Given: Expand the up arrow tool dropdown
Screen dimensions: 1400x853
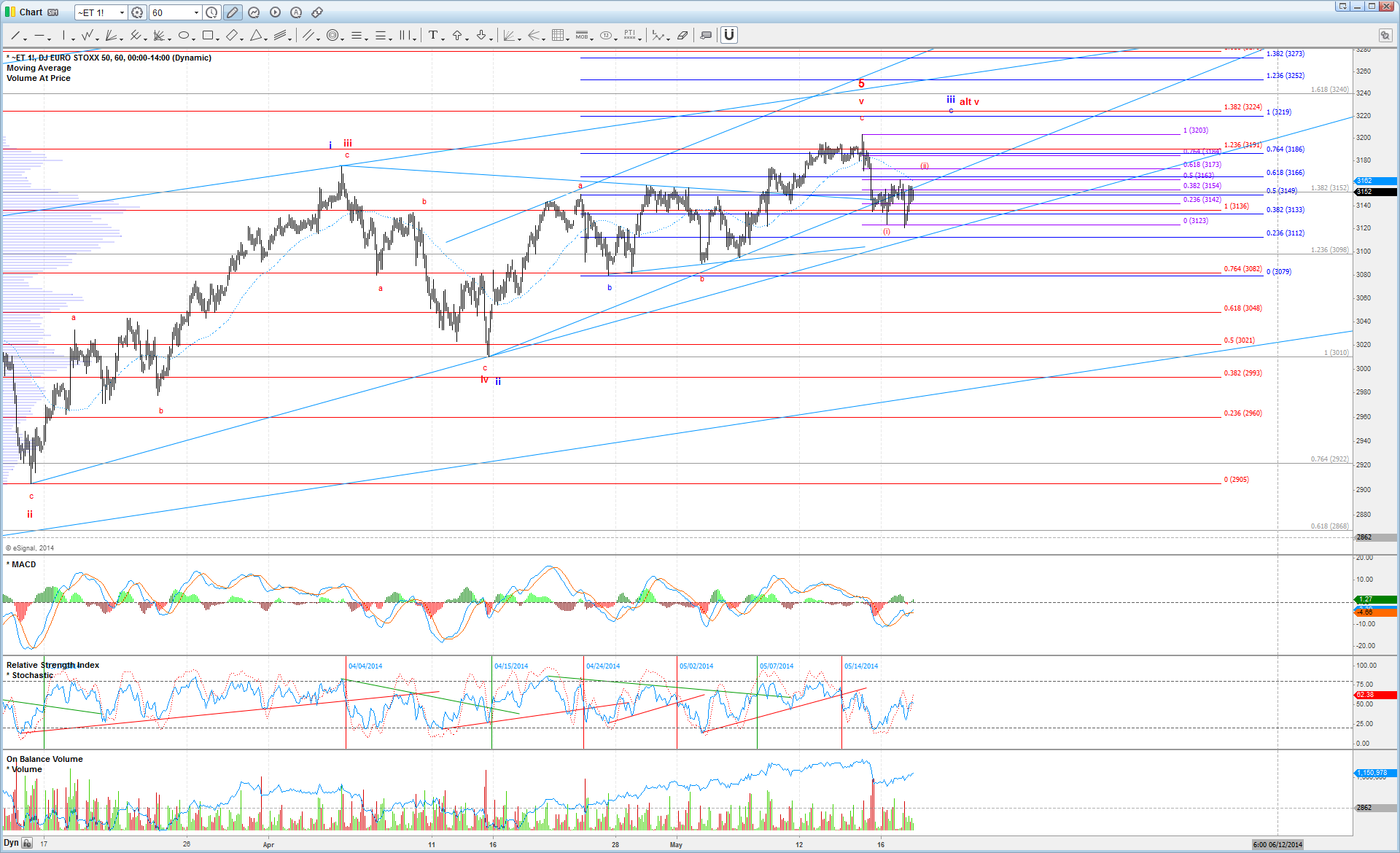Looking at the screenshot, I should tap(467, 39).
